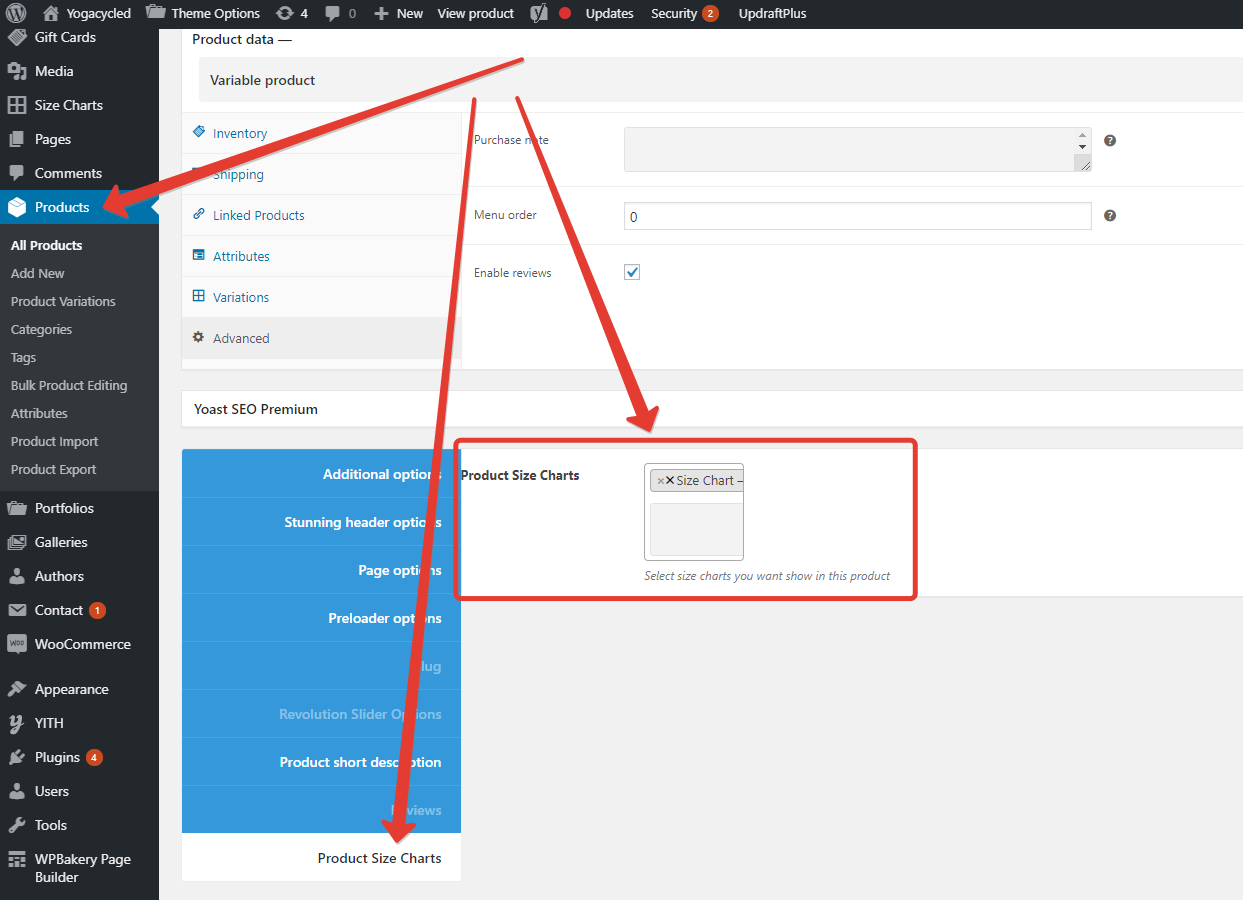
Task: Click the WordPress logo icon
Action: (x=15, y=13)
